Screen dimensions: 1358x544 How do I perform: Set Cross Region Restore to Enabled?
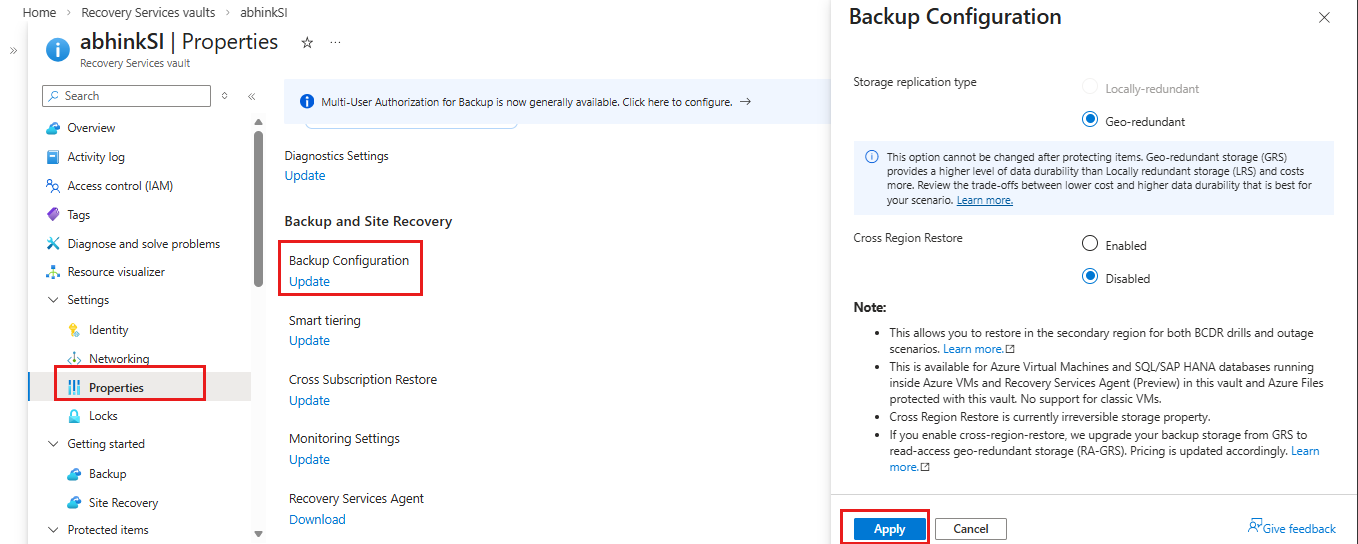[x=1090, y=245]
